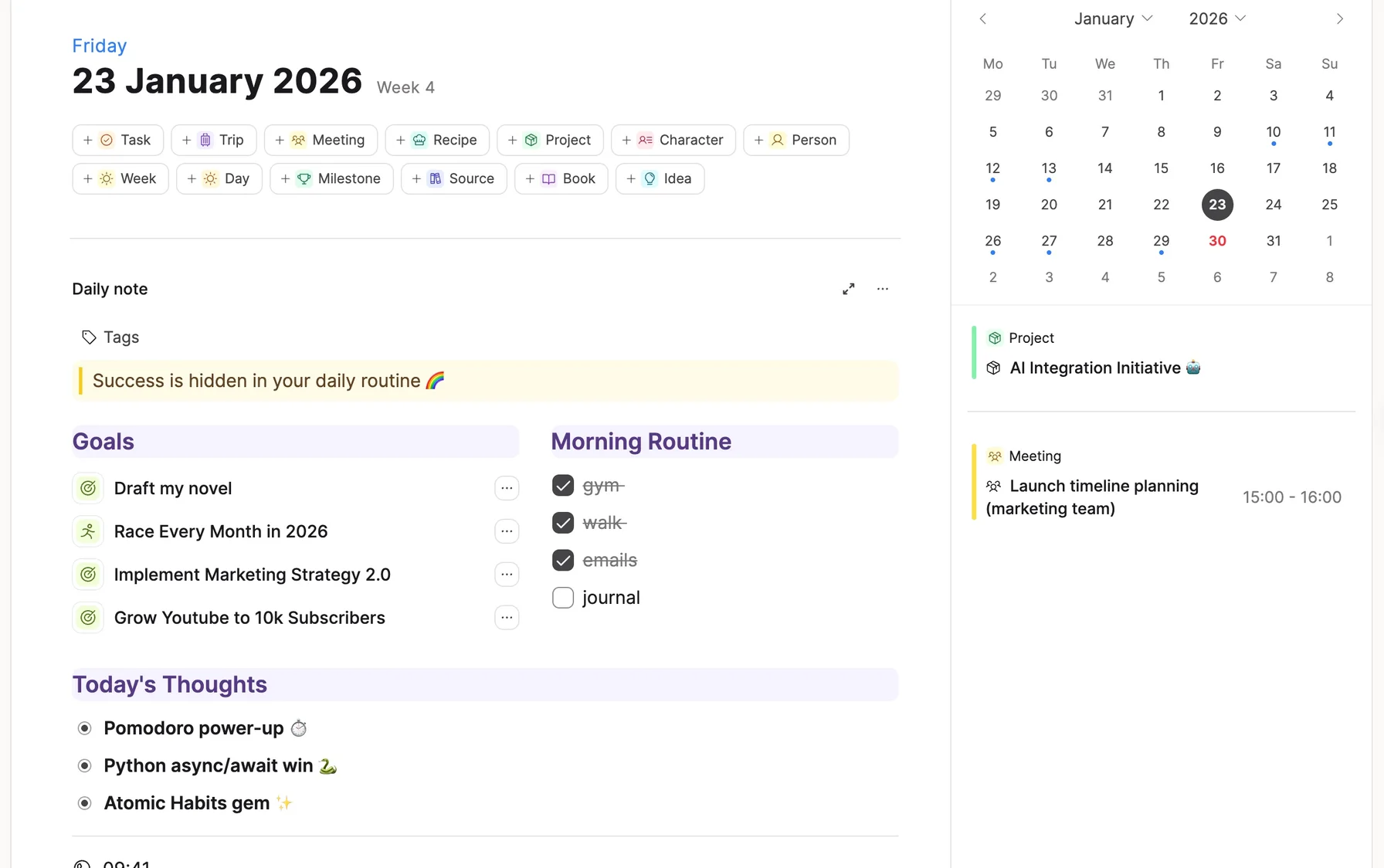The width and height of the screenshot is (1384, 868).
Task: Create a new Book entry
Action: [561, 178]
